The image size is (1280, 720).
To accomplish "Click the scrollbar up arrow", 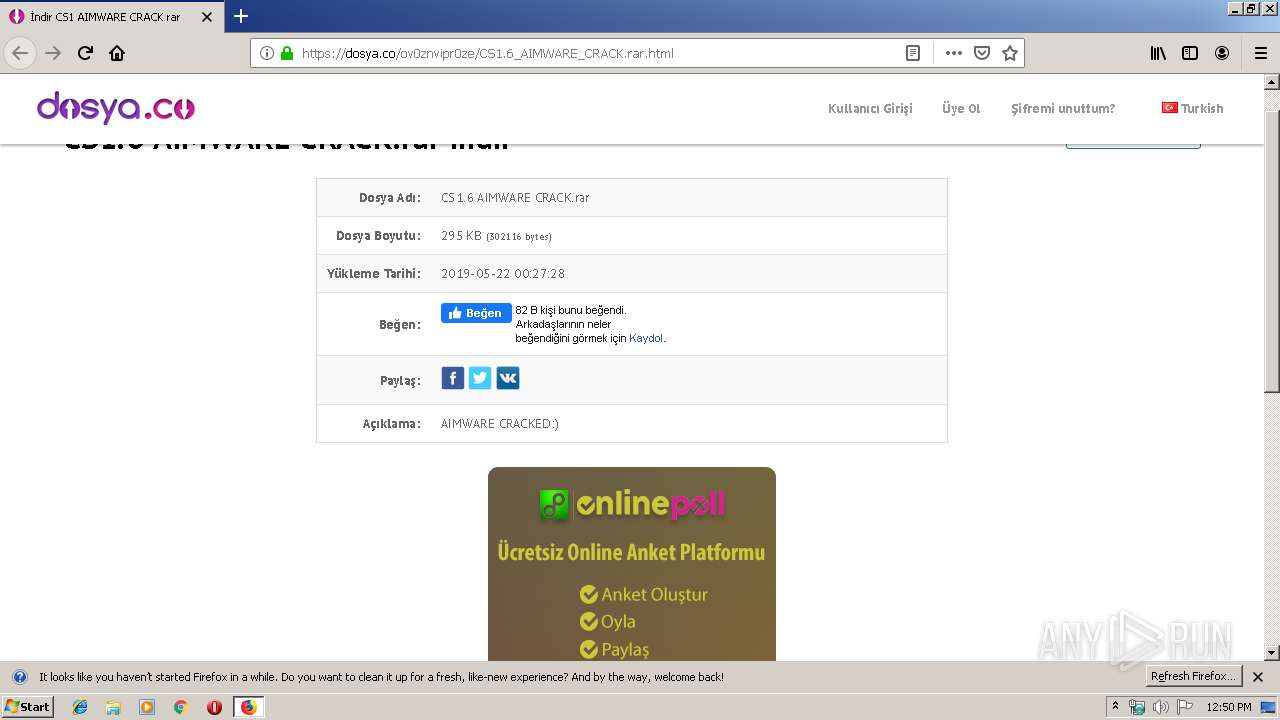I will click(x=1272, y=82).
